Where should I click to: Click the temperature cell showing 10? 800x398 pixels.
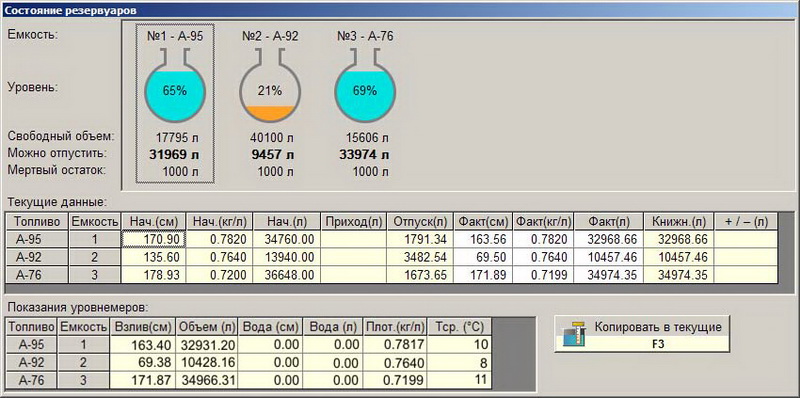(460, 344)
